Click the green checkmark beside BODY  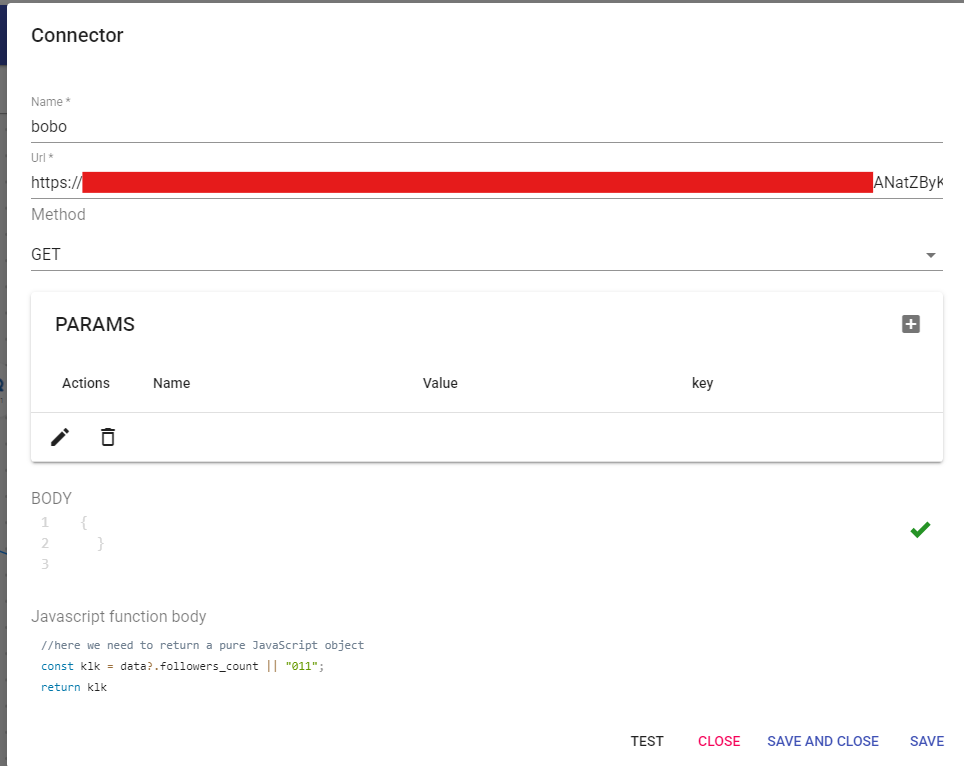[920, 530]
